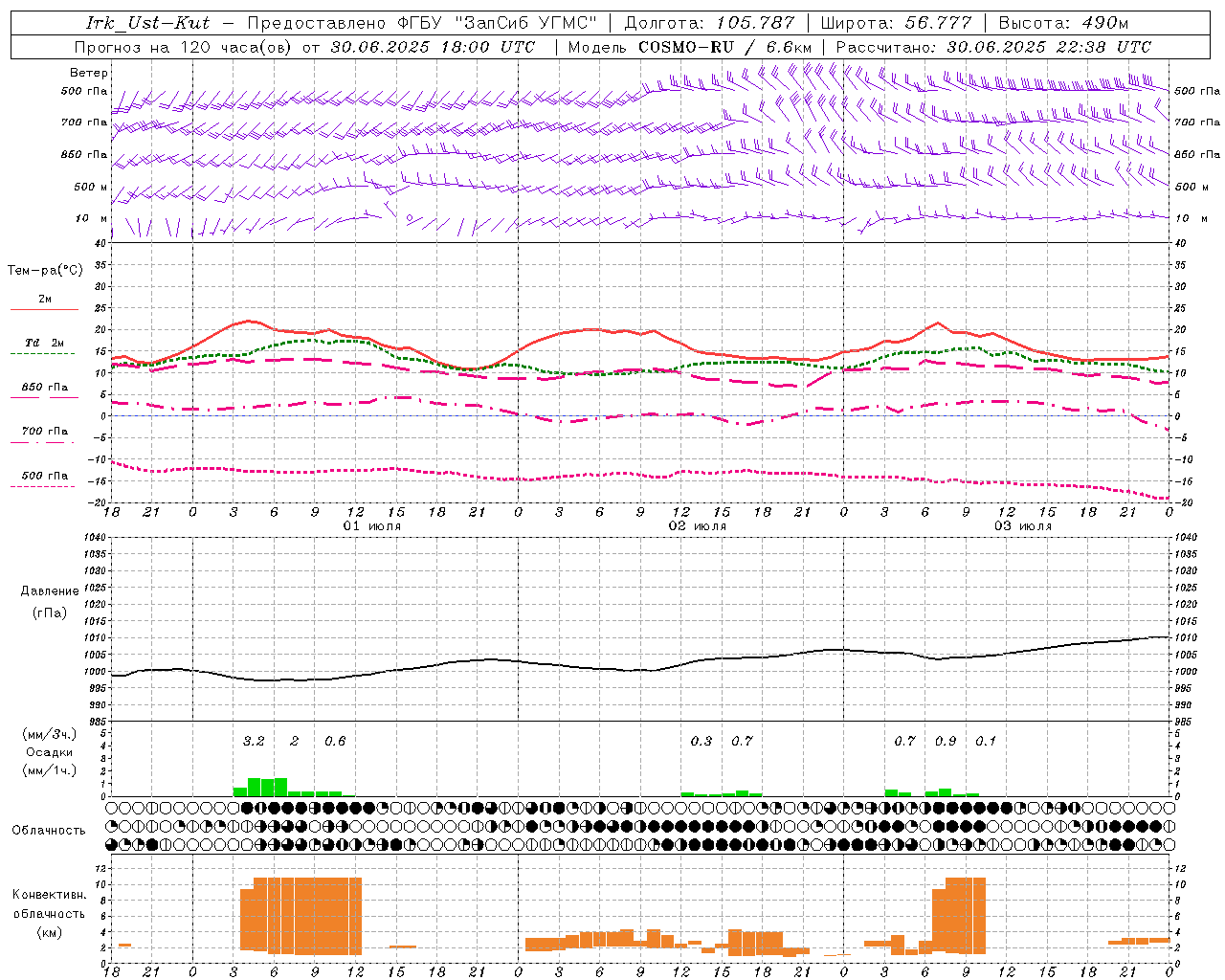Click the 3.2 precipitation total value

[254, 741]
